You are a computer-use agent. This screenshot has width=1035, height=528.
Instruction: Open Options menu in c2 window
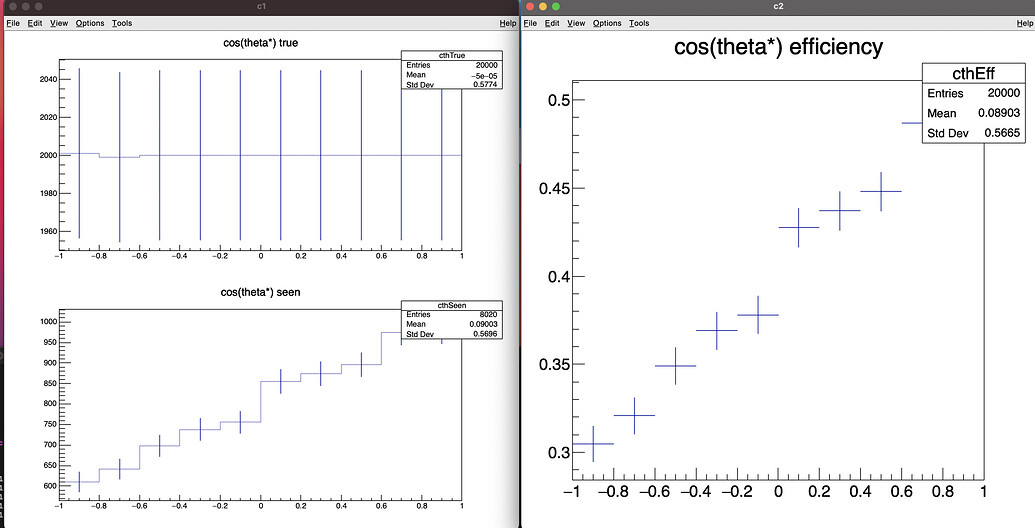pos(607,23)
